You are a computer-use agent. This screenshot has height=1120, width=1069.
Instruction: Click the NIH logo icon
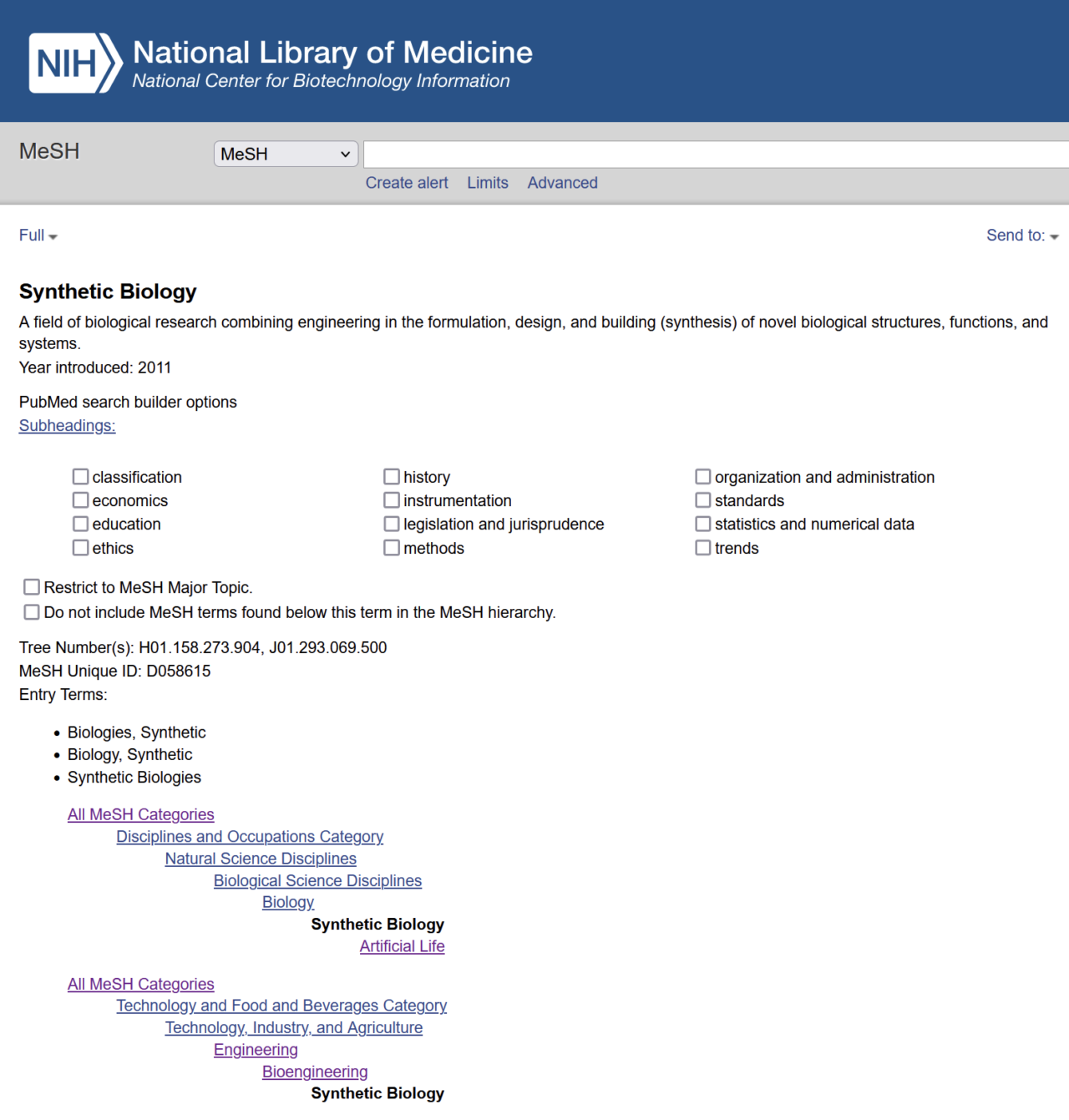pos(76,63)
